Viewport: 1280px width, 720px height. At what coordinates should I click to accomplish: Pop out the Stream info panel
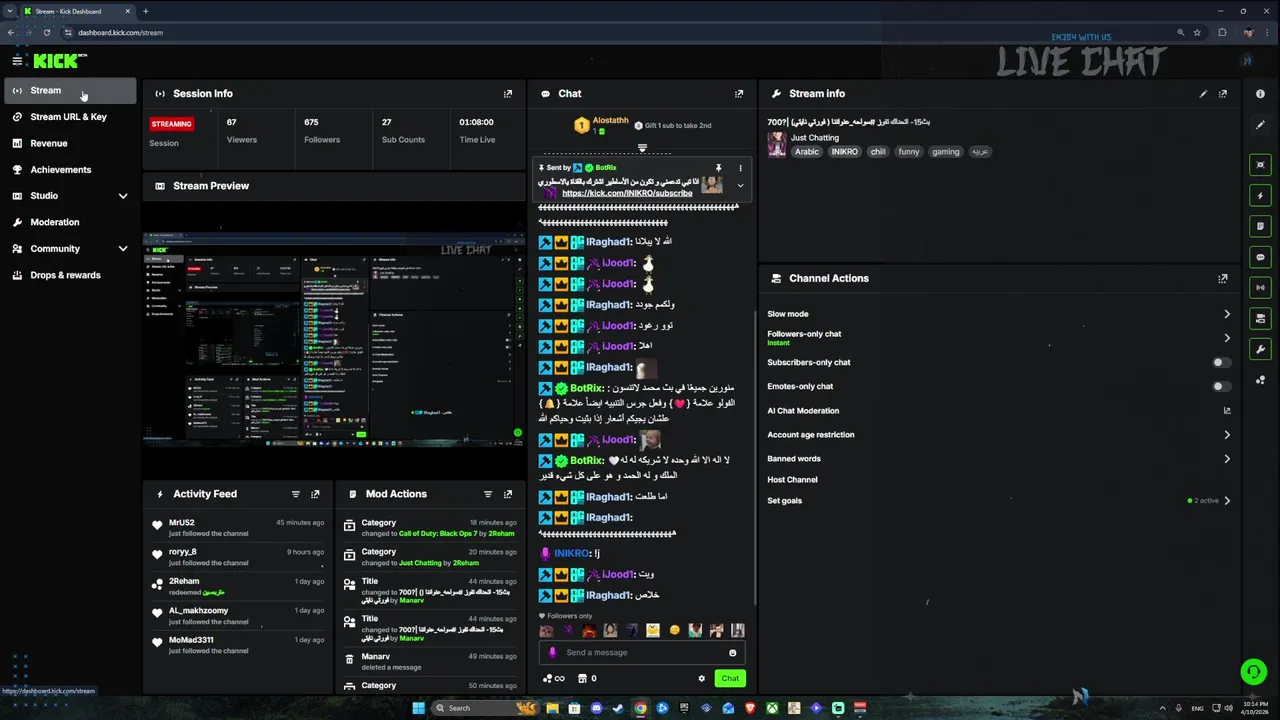click(1223, 94)
